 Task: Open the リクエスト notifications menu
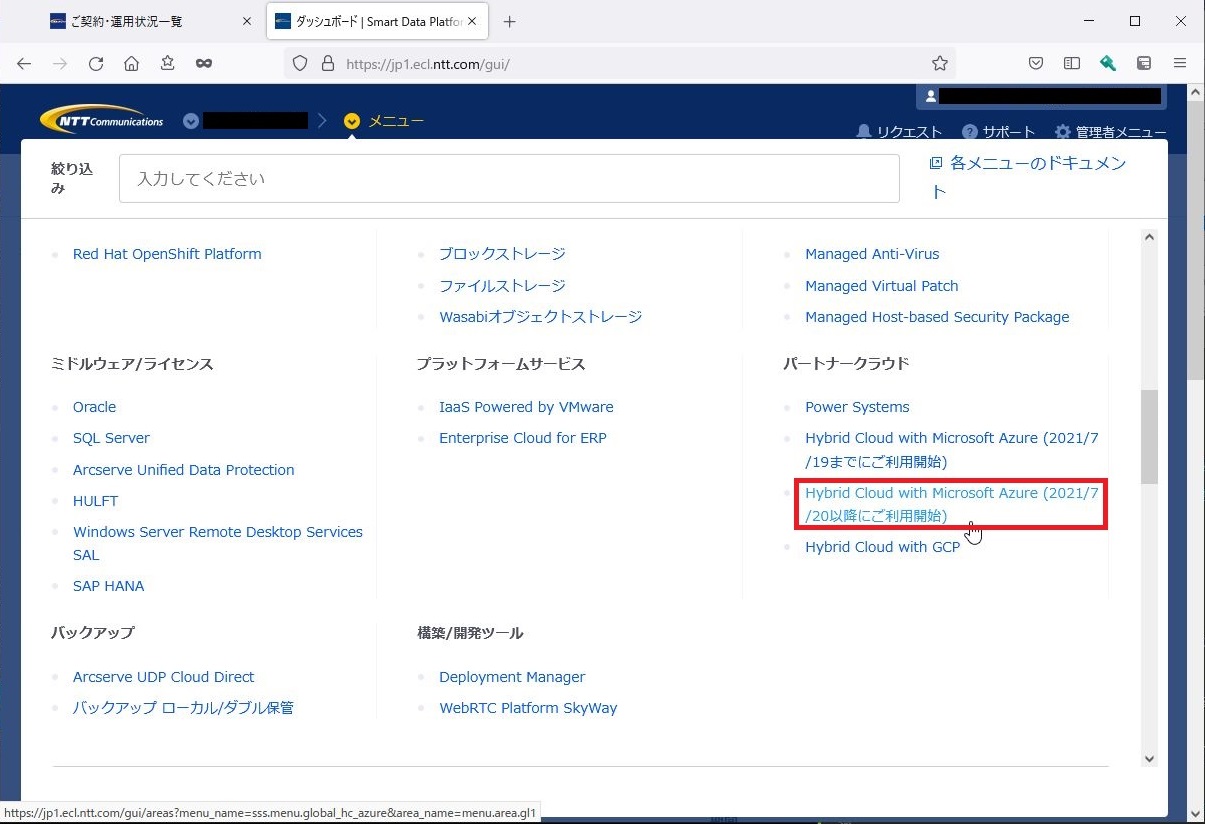[899, 132]
